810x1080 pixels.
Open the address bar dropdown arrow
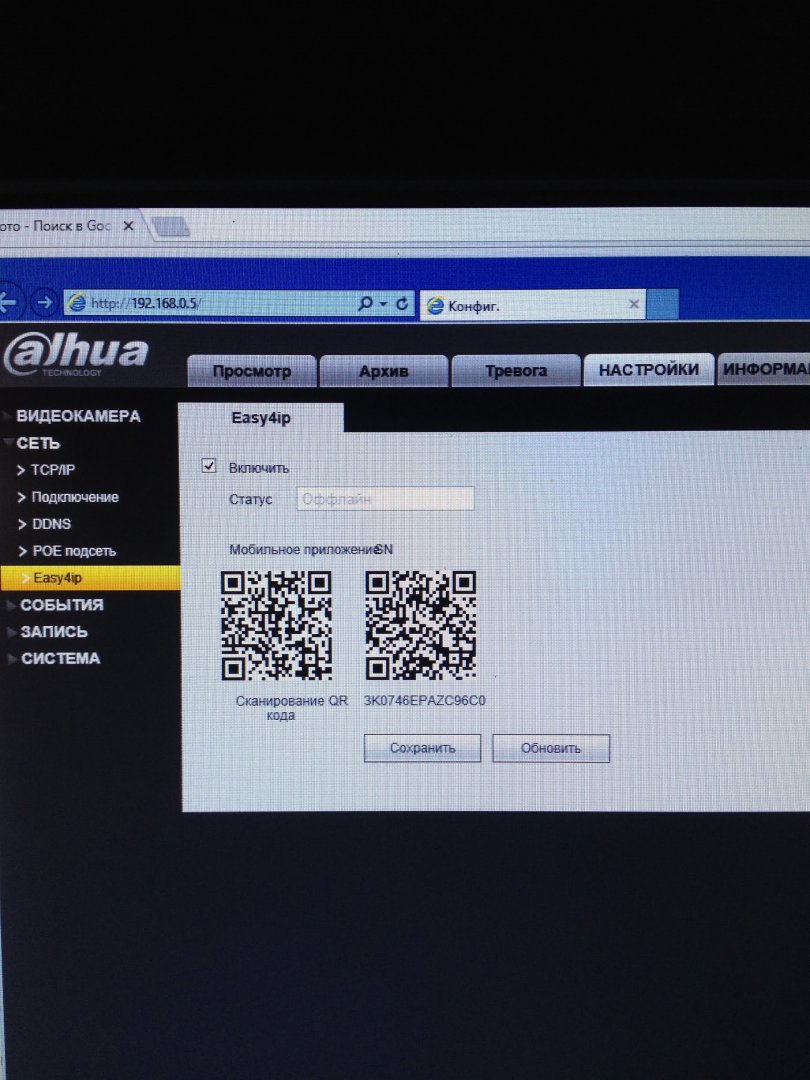coord(384,304)
